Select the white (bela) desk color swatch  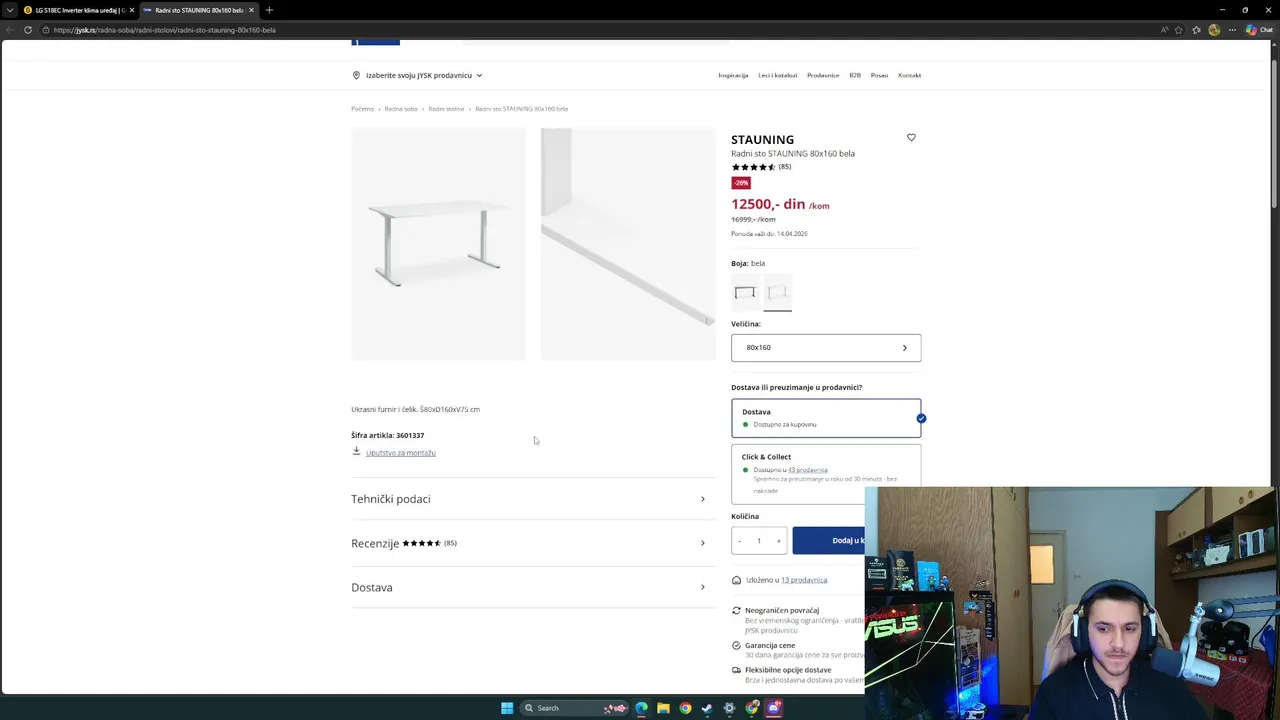point(778,293)
